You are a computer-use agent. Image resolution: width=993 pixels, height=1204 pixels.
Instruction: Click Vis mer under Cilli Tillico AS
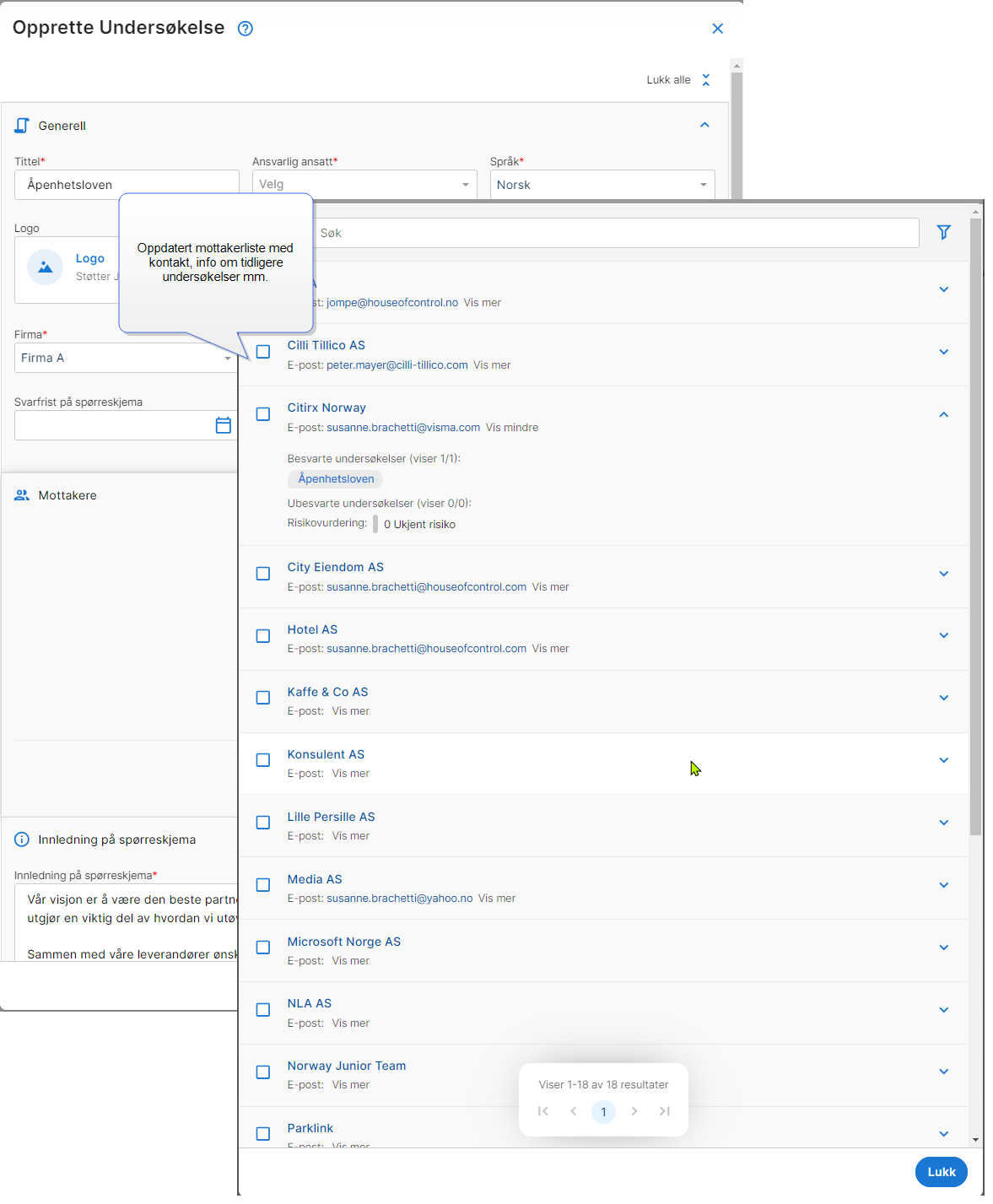coord(492,365)
